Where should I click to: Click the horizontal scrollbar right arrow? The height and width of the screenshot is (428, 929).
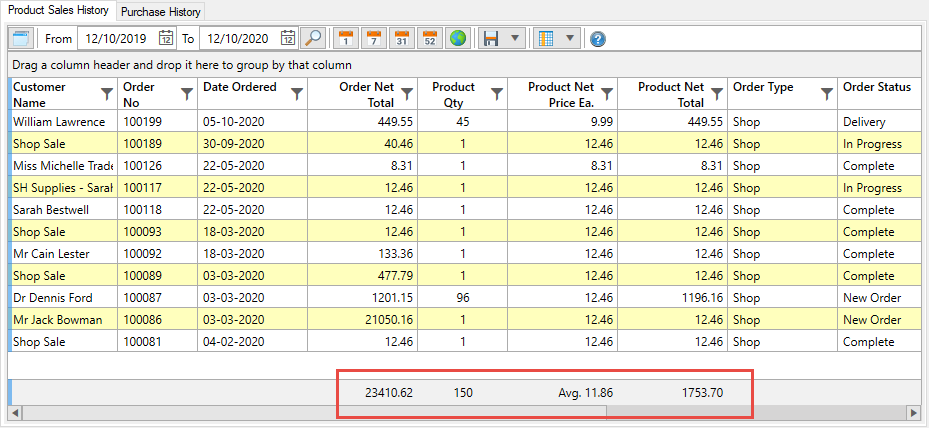pyautogui.click(x=913, y=412)
